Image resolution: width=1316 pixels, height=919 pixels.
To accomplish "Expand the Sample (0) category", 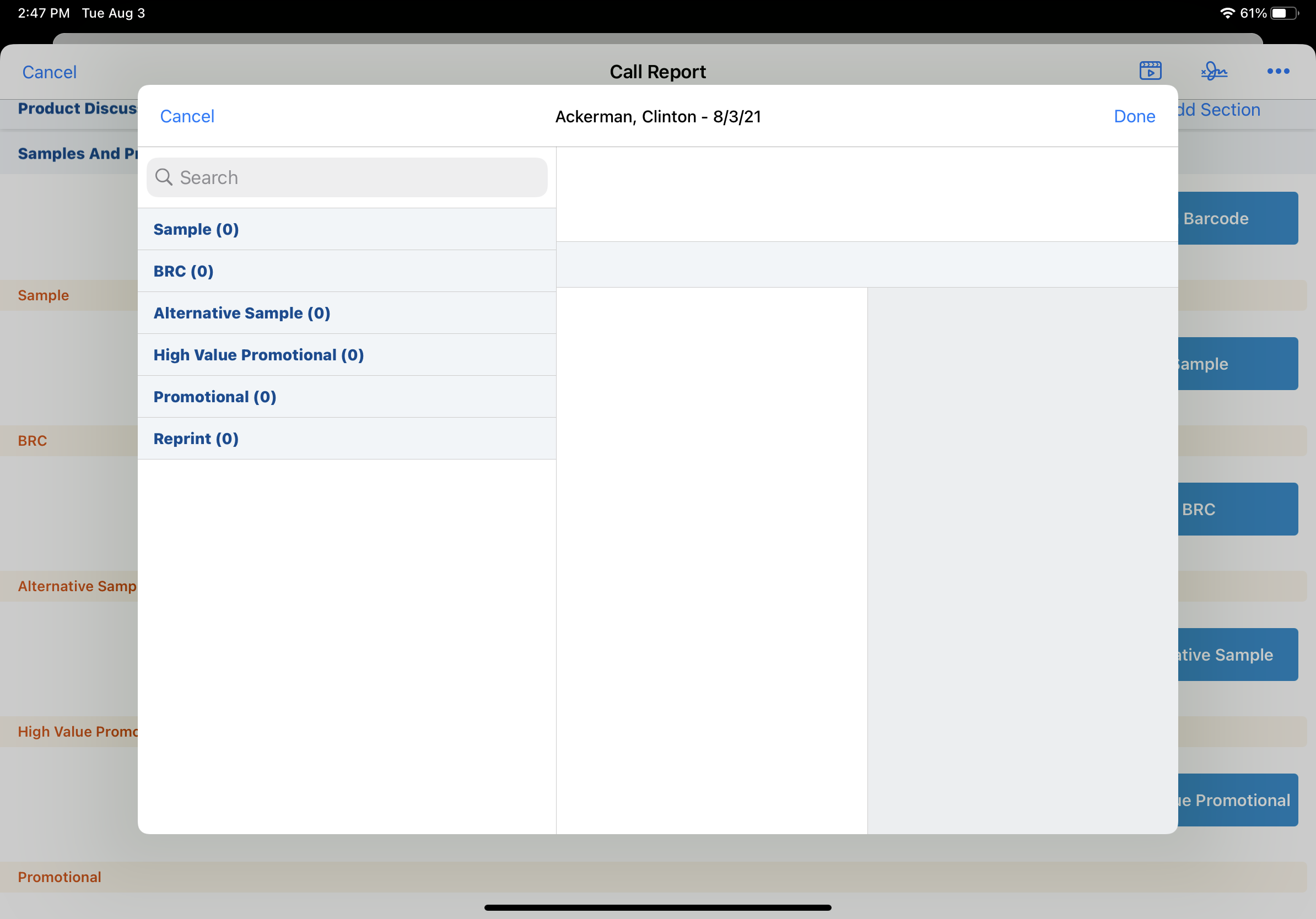I will [346, 229].
